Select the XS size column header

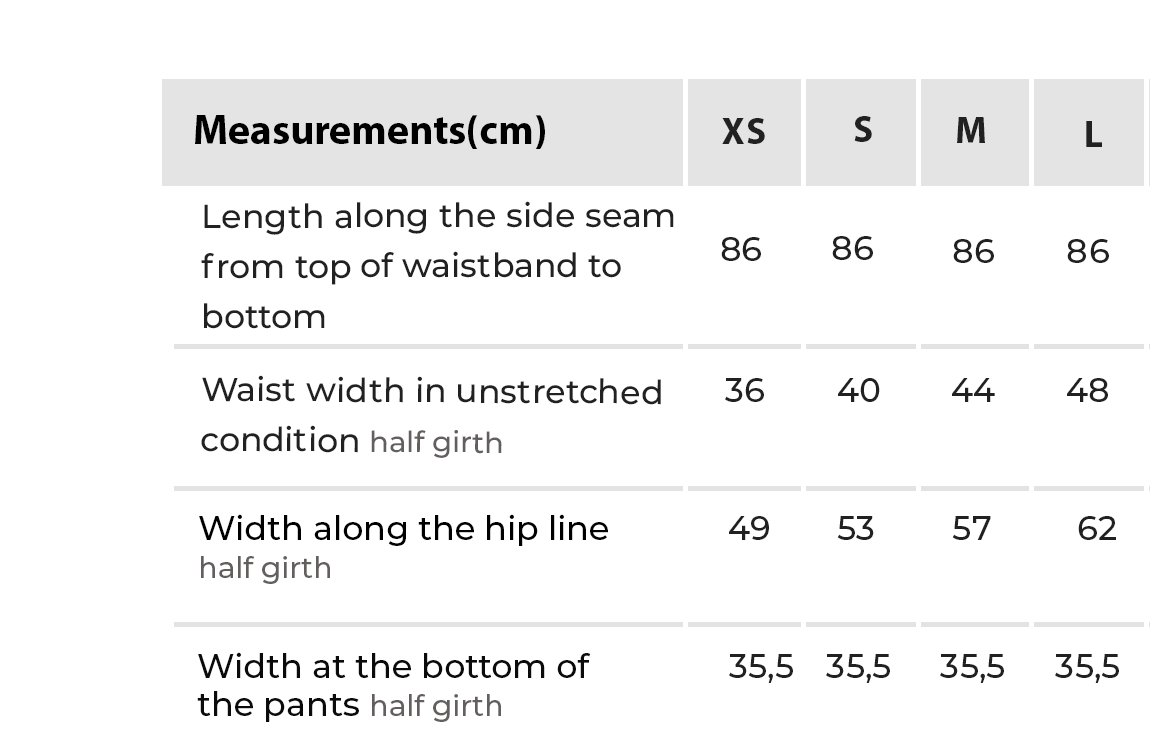pyautogui.click(x=744, y=132)
